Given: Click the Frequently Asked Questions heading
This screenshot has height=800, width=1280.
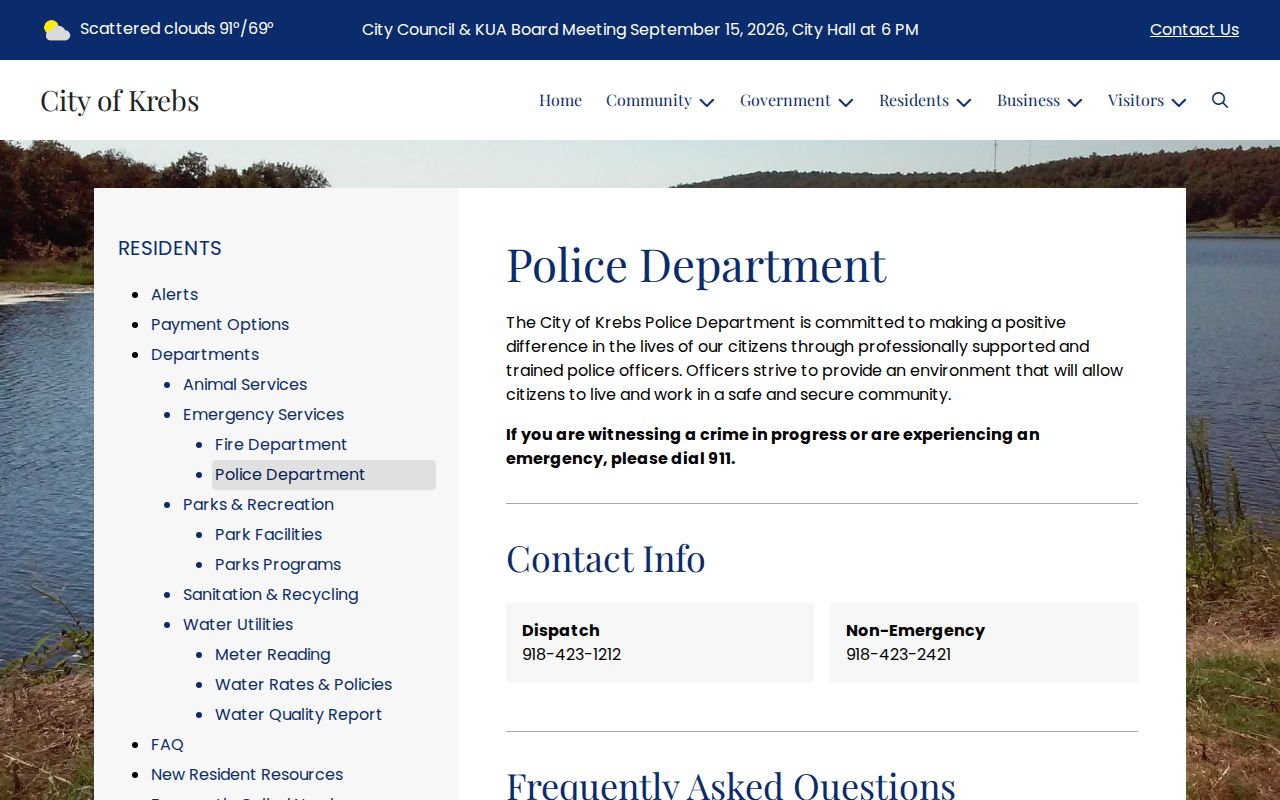Looking at the screenshot, I should [731, 785].
